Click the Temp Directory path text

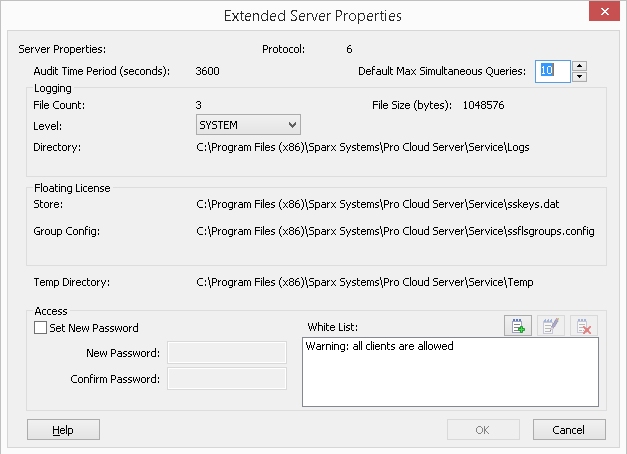364,283
